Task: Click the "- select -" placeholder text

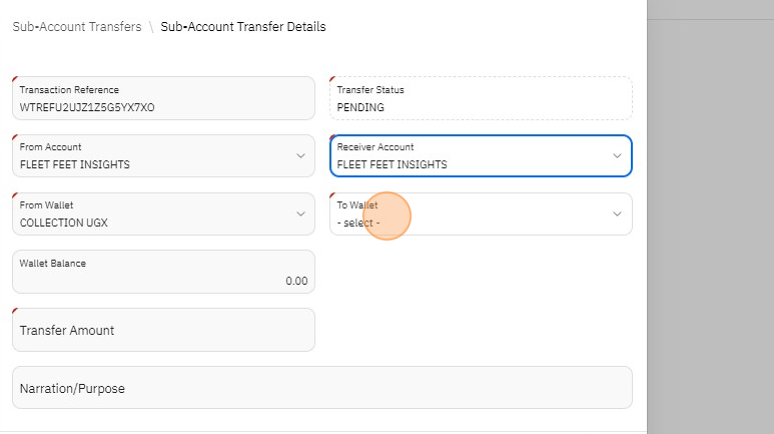Action: (x=358, y=223)
